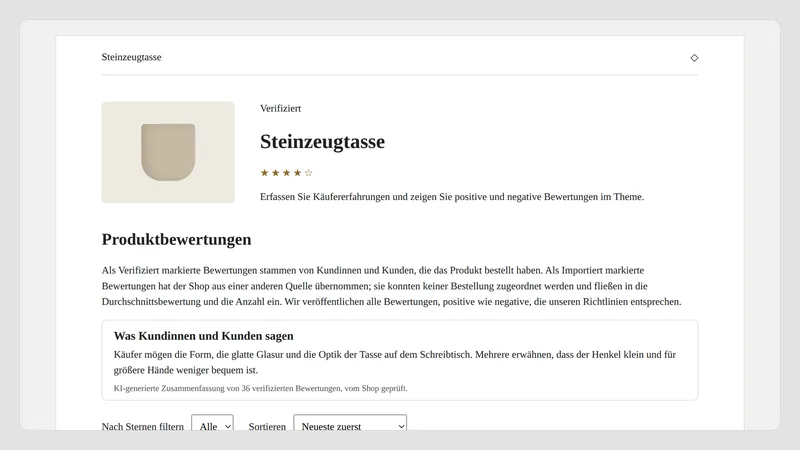The image size is (800, 450).
Task: Click the Sortieren label
Action: [267, 426]
